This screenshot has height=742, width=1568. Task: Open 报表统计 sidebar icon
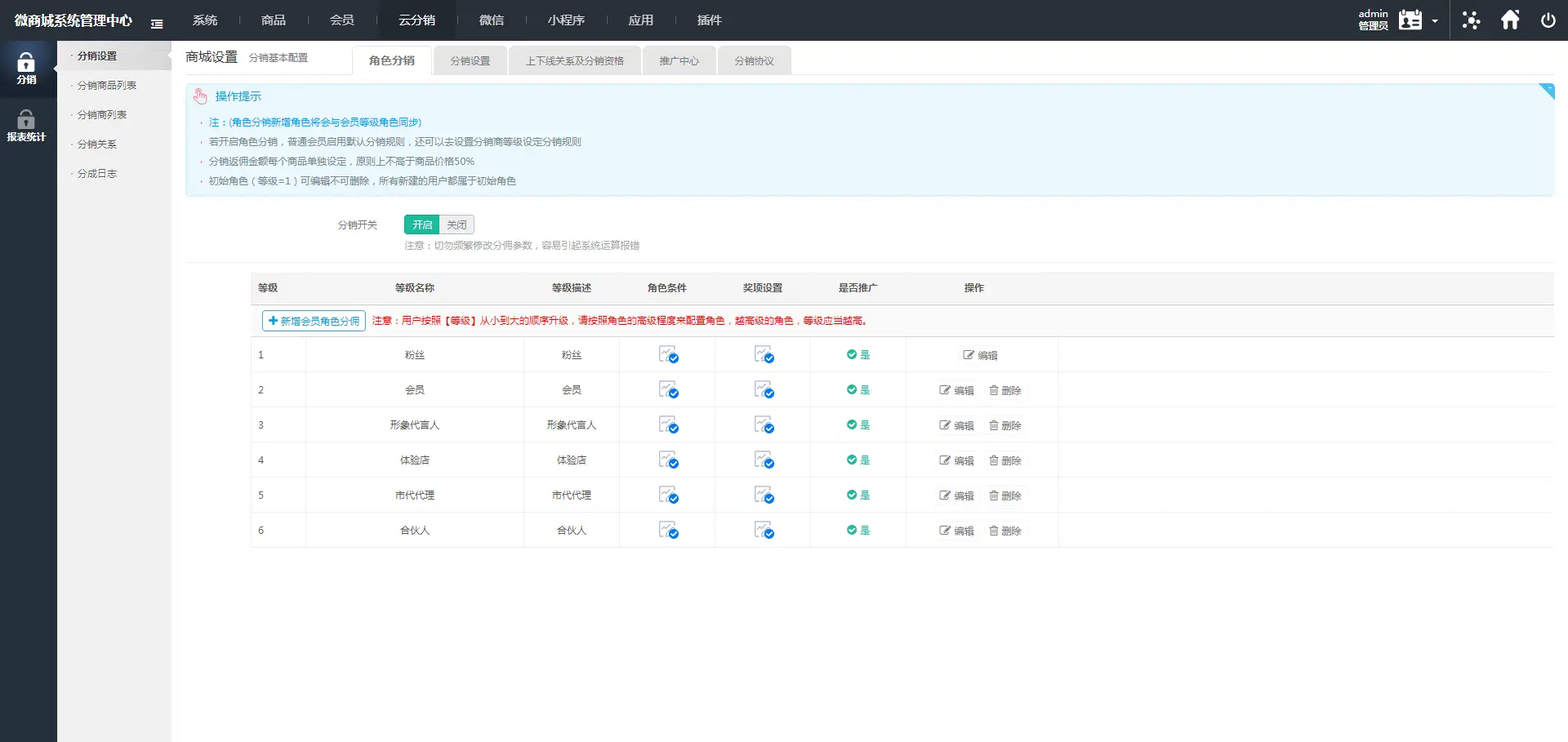[26, 126]
